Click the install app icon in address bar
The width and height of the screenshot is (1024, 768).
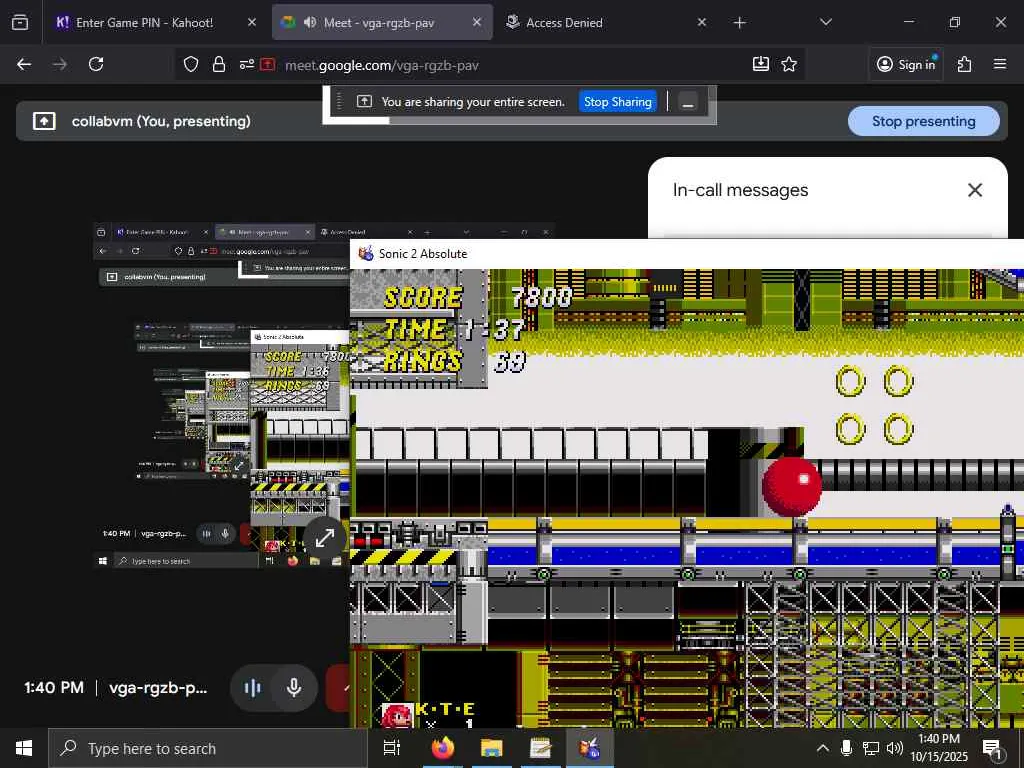[x=761, y=64]
